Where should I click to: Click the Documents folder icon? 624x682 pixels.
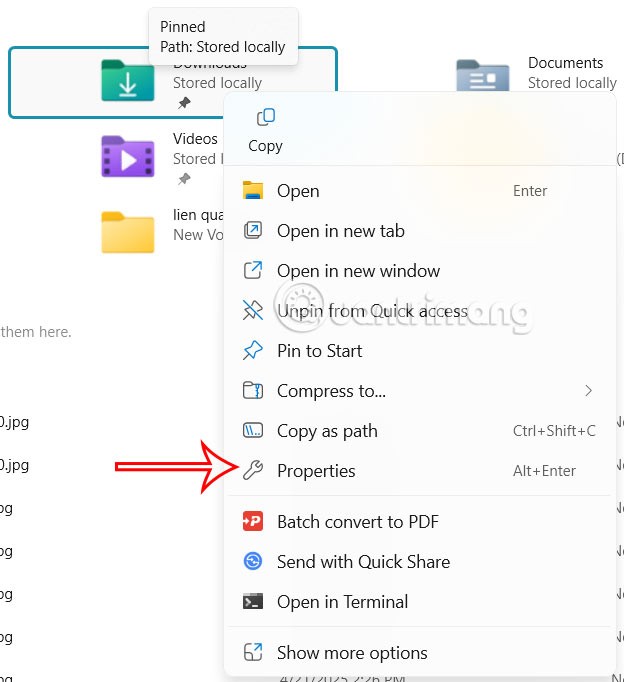[482, 76]
